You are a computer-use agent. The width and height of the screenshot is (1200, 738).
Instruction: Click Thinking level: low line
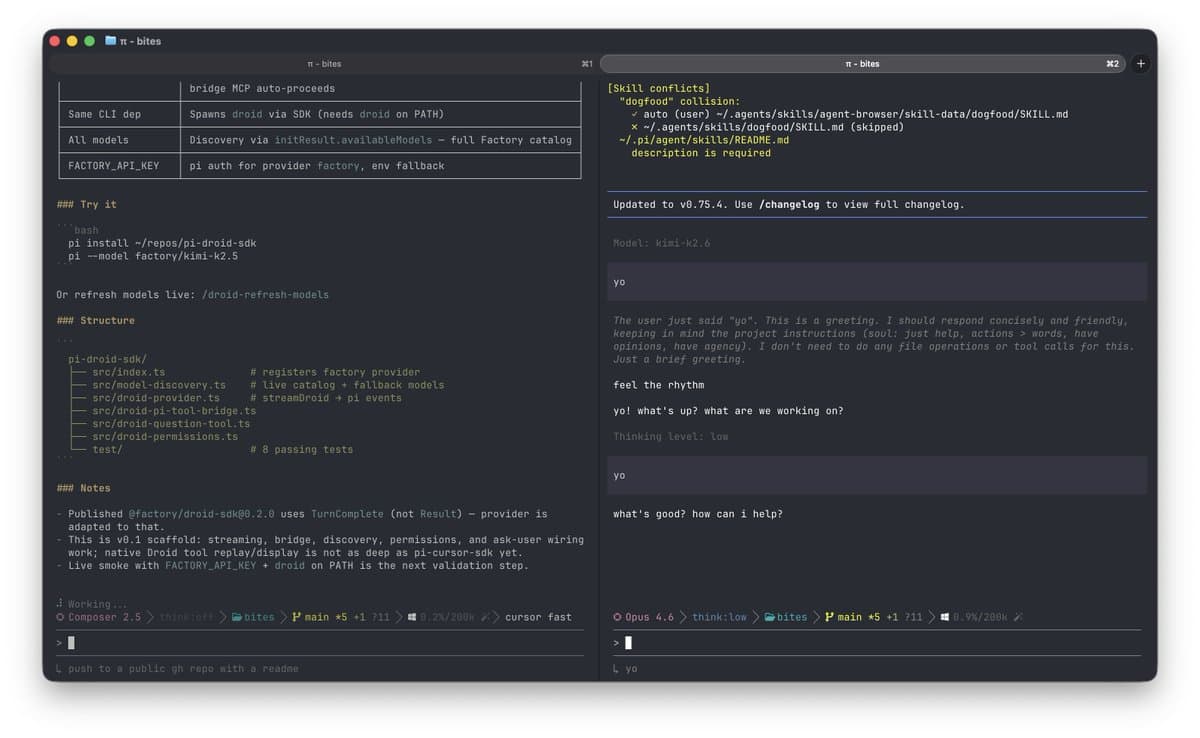(x=670, y=437)
